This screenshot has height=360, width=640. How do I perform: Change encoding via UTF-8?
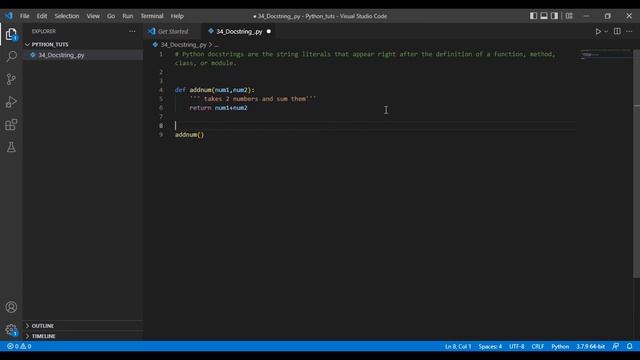tap(516, 347)
